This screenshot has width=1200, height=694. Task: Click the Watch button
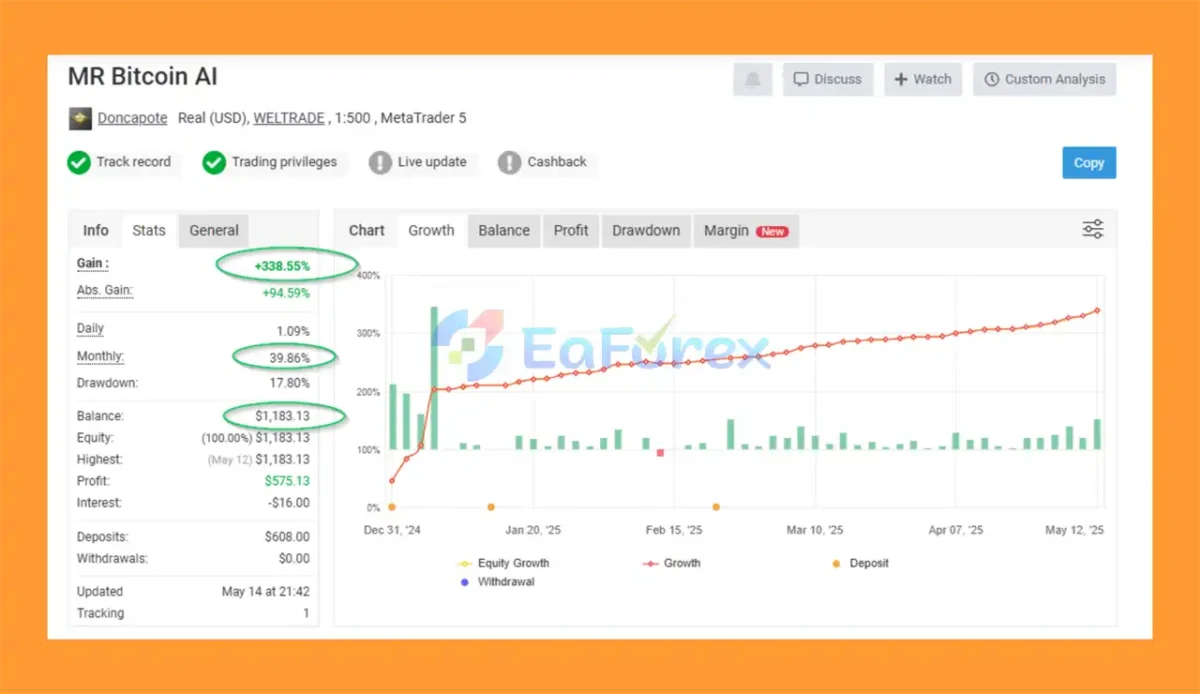(922, 79)
